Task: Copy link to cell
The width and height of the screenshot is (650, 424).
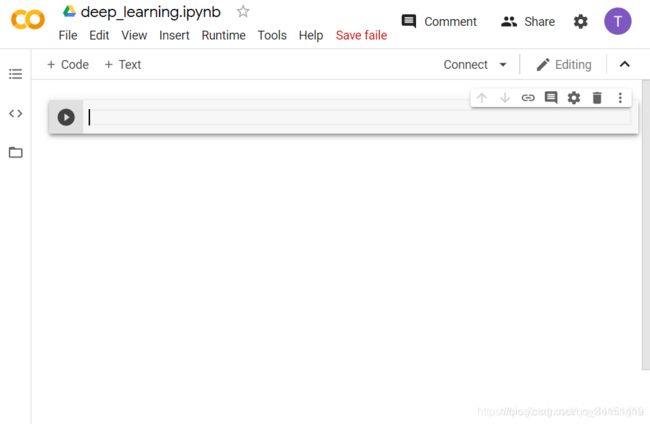Action: pos(528,98)
